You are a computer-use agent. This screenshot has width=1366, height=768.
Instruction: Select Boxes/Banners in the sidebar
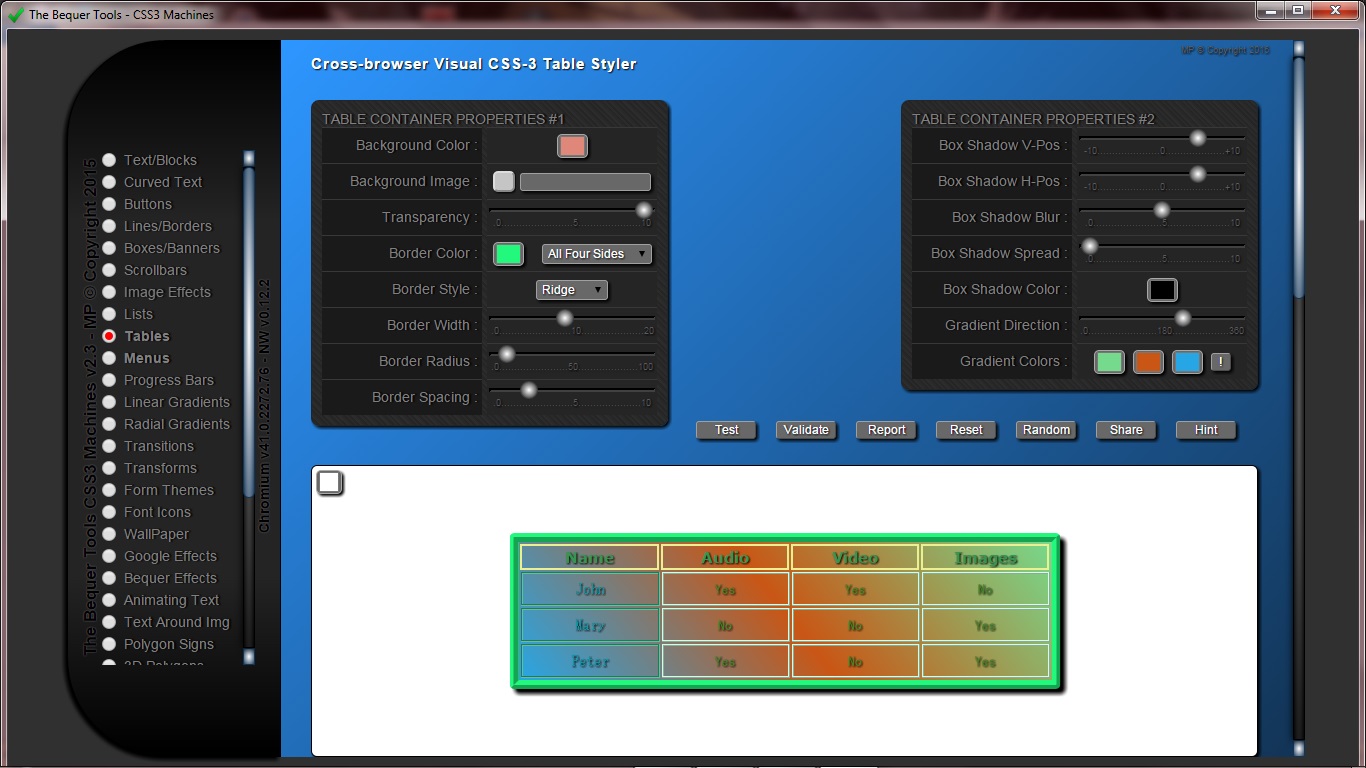point(109,248)
